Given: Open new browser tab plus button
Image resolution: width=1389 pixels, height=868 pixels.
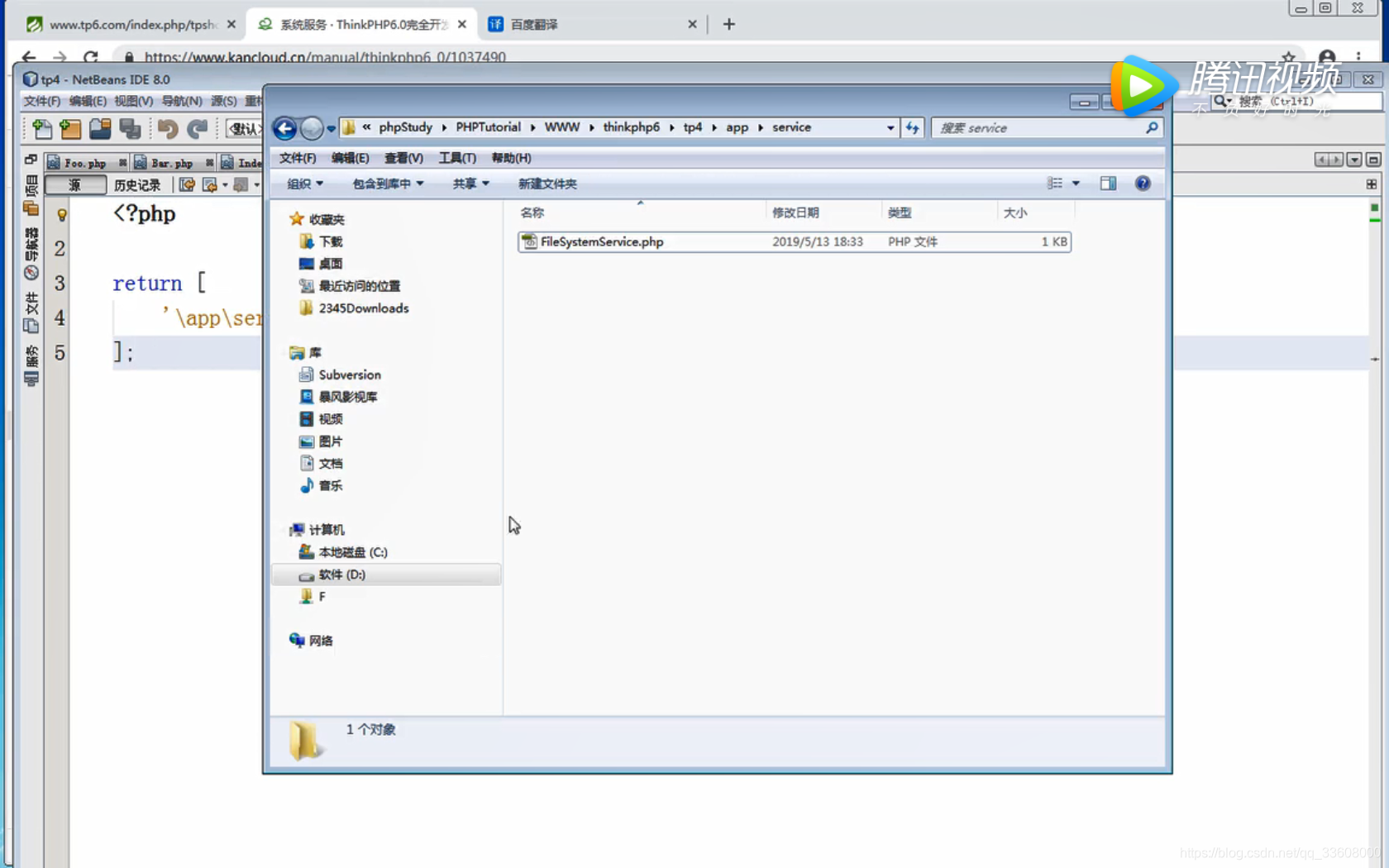Looking at the screenshot, I should coord(728,24).
